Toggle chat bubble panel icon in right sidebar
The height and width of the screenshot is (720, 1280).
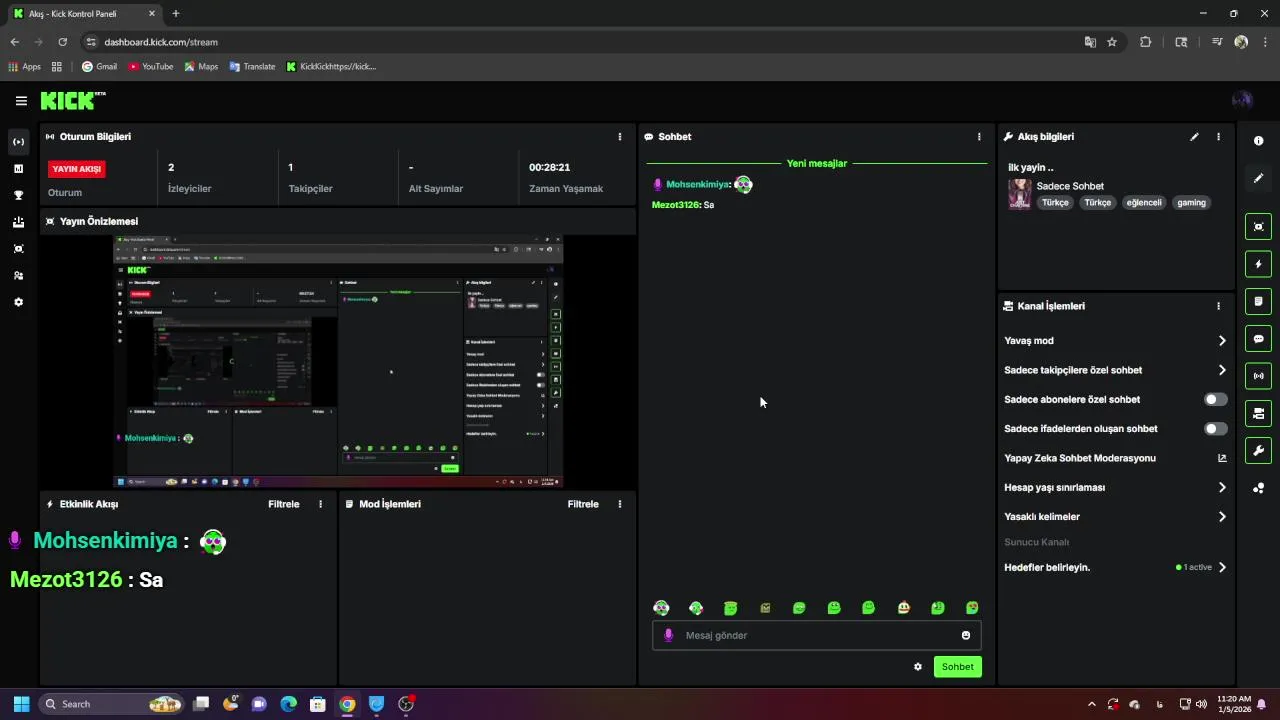coord(1258,339)
